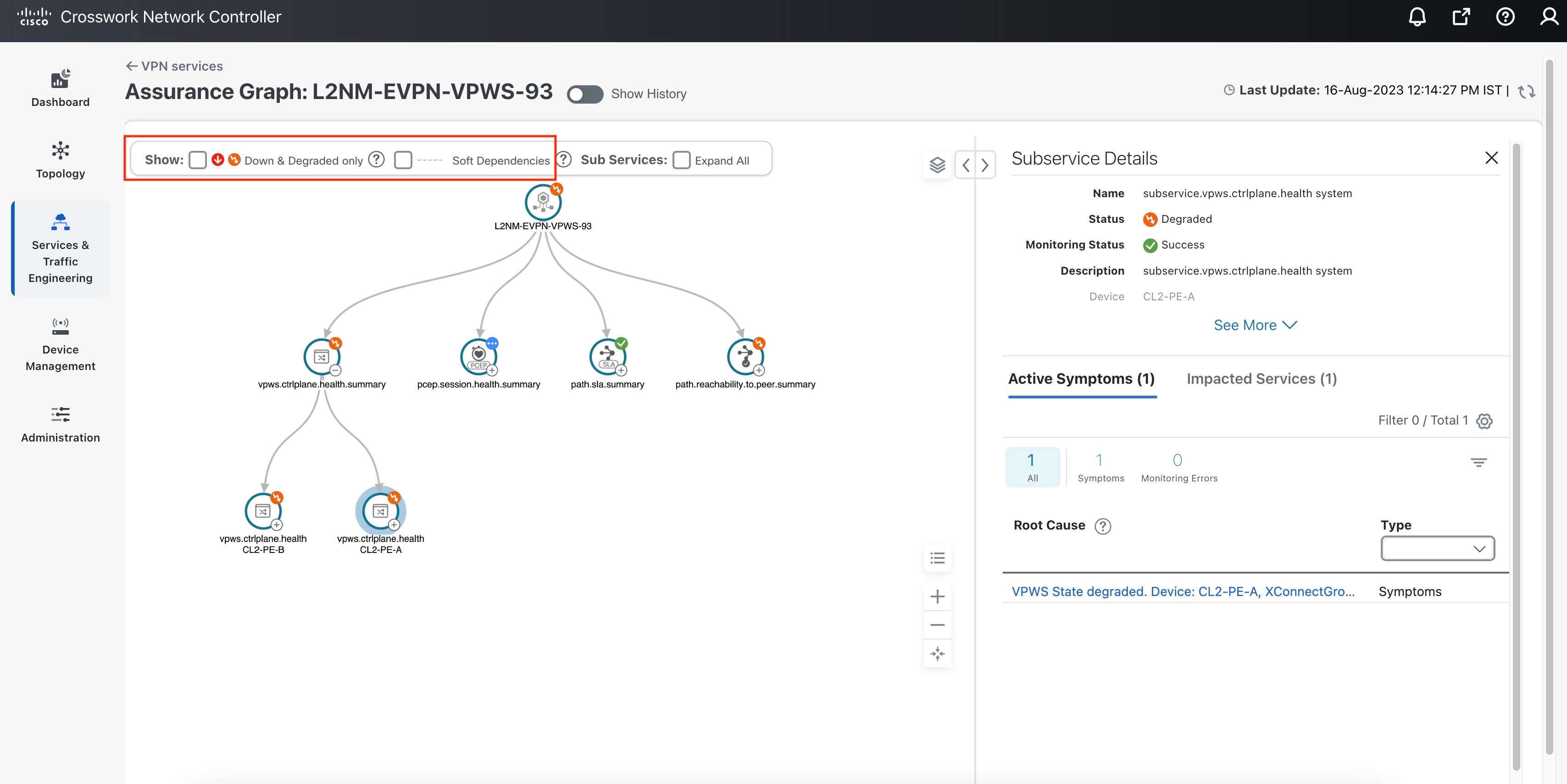Click the fit-to-screen icon below zoom controls

tap(937, 653)
